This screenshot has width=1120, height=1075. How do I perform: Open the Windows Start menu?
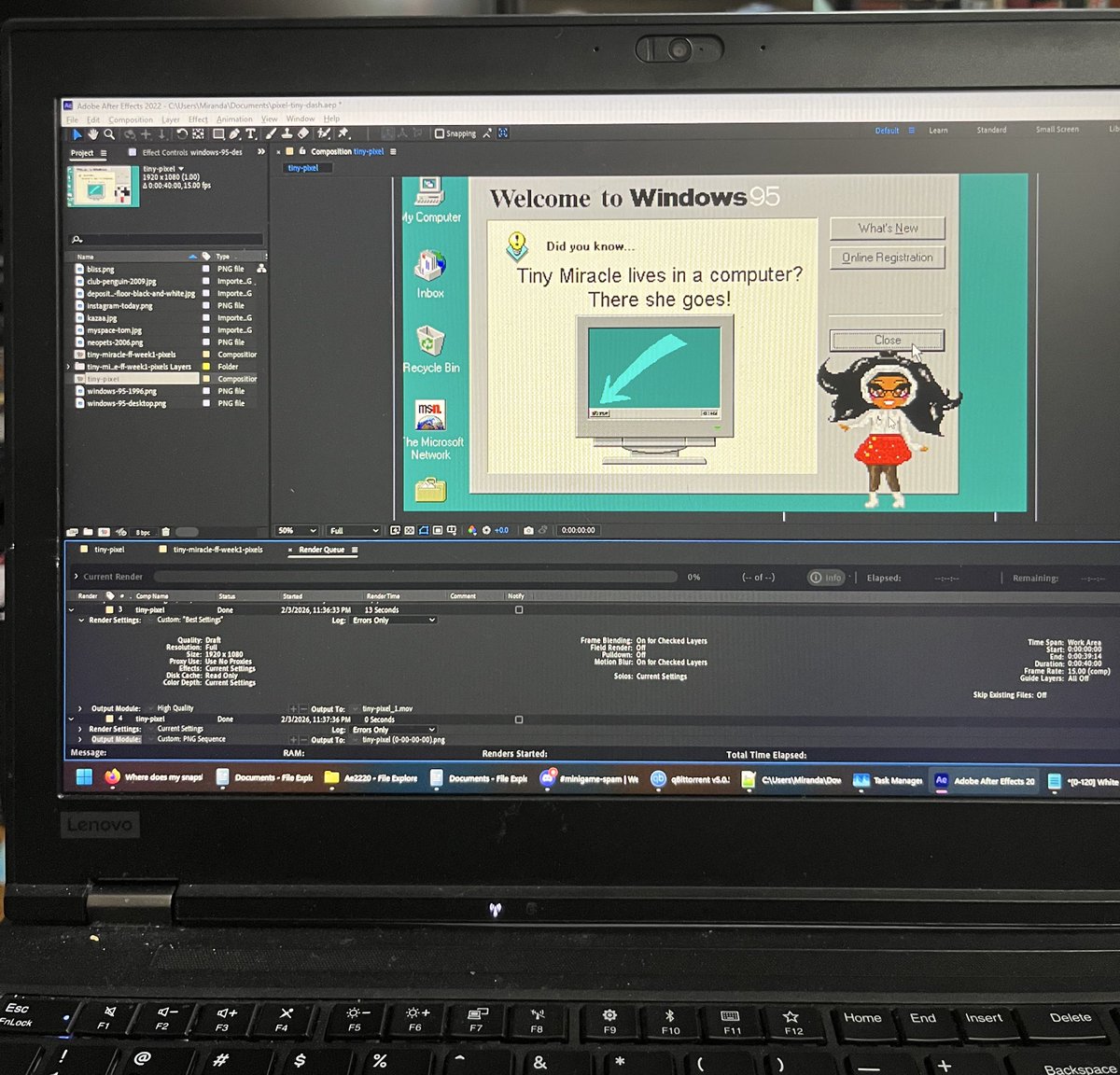tap(84, 776)
